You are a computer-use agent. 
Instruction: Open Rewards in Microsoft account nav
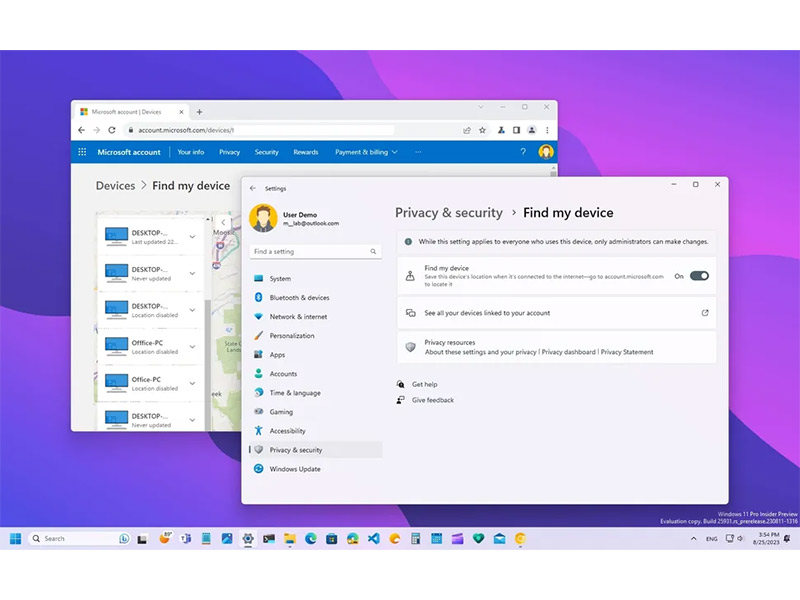(x=306, y=152)
